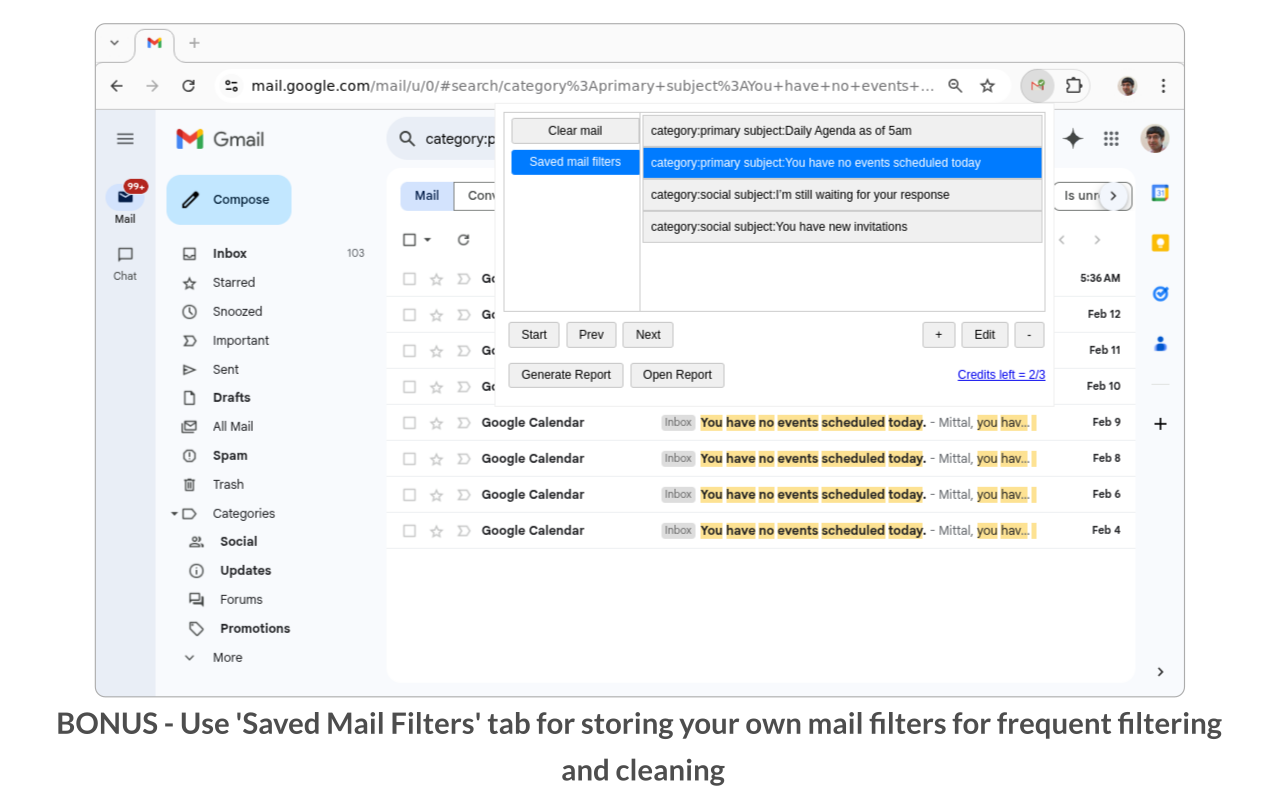Show more filter chips with right chevron
The width and height of the screenshot is (1280, 800).
tap(1113, 196)
